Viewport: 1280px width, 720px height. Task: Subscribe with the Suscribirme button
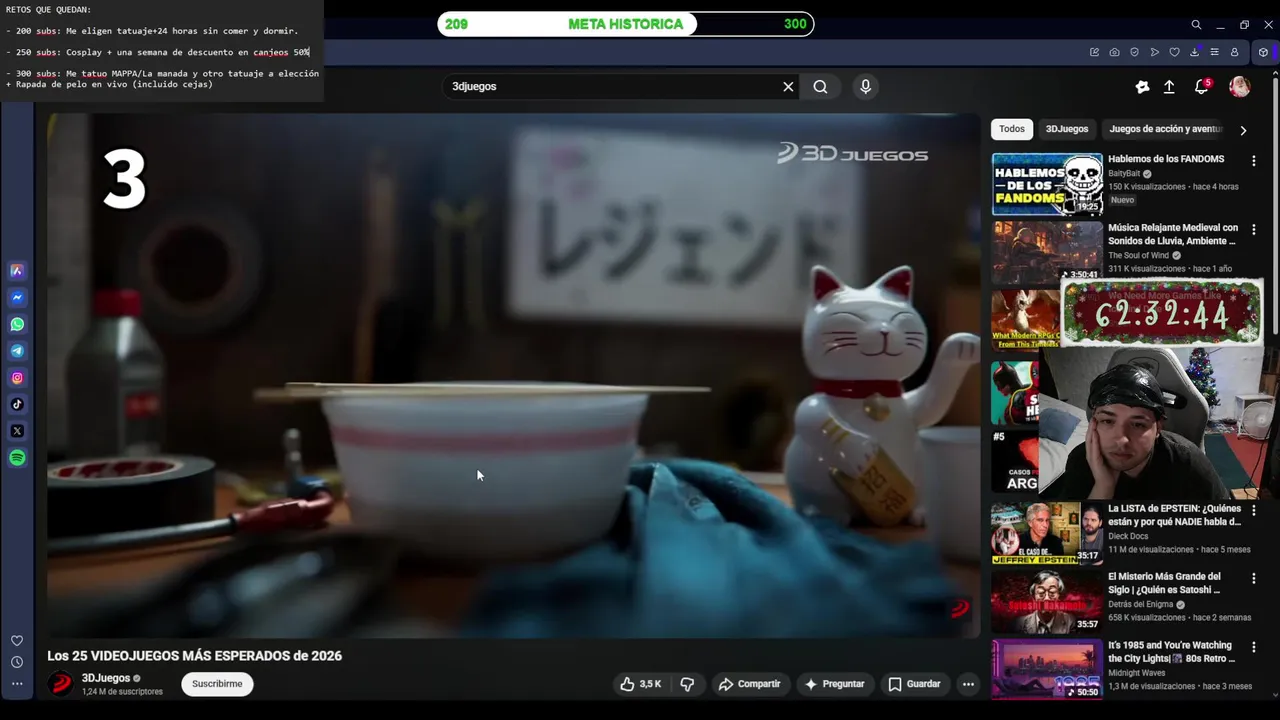[217, 684]
